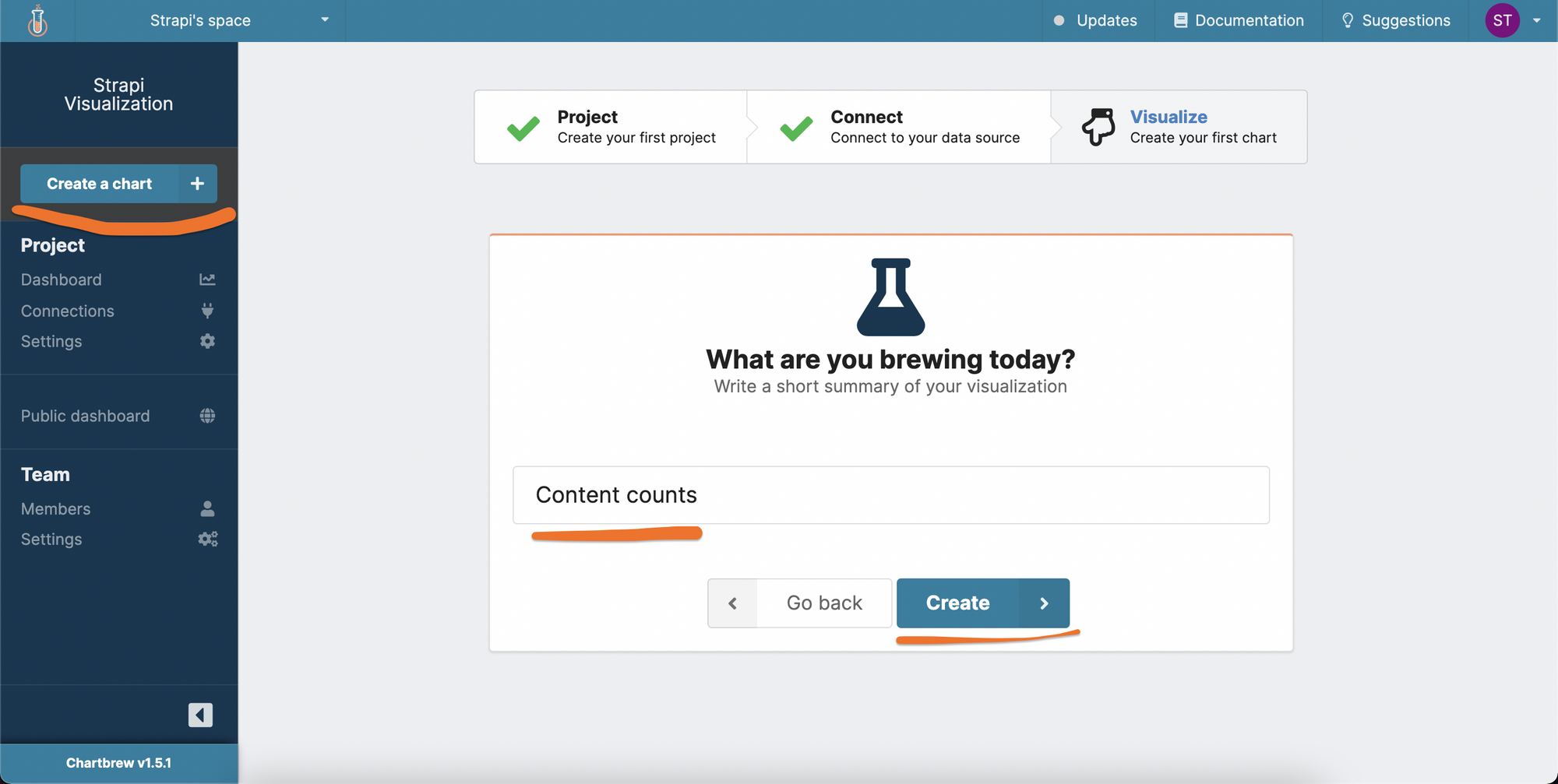The width and height of the screenshot is (1558, 784).
Task: Click the Suggestions lightbulb icon
Action: pos(1347,20)
